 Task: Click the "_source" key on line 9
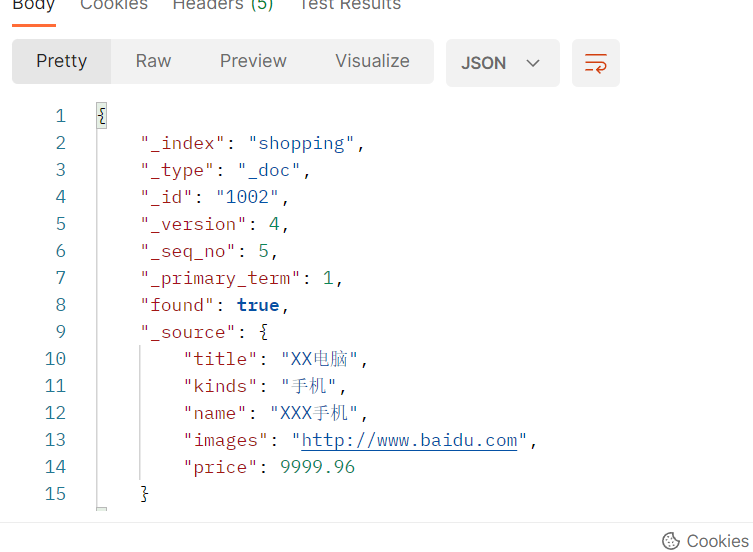click(x=188, y=332)
